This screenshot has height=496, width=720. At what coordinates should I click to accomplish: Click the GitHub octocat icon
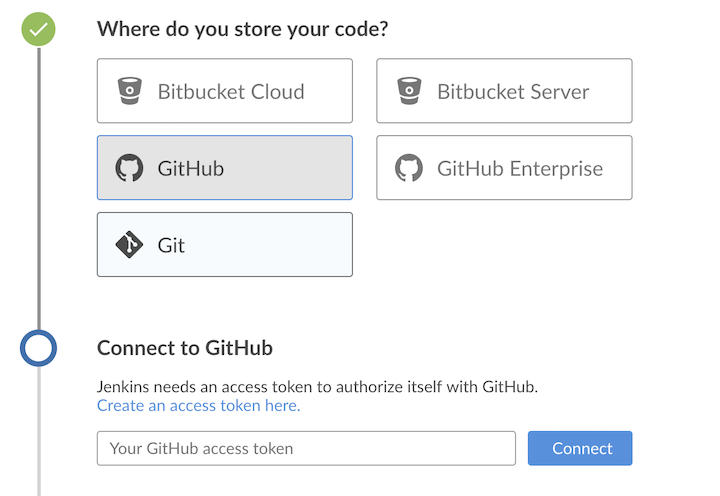129,168
